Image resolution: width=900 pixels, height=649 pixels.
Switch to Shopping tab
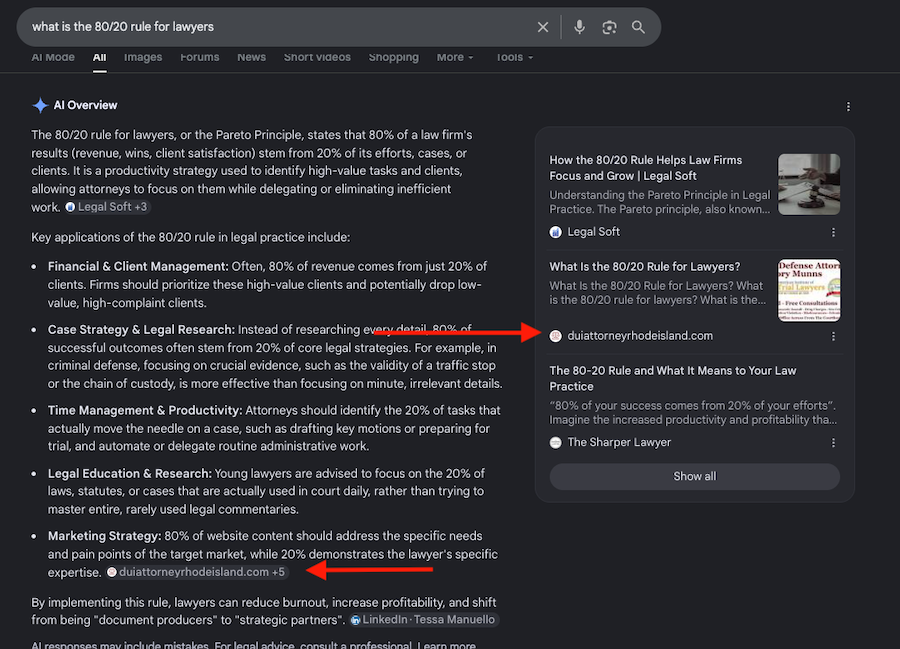click(x=394, y=57)
